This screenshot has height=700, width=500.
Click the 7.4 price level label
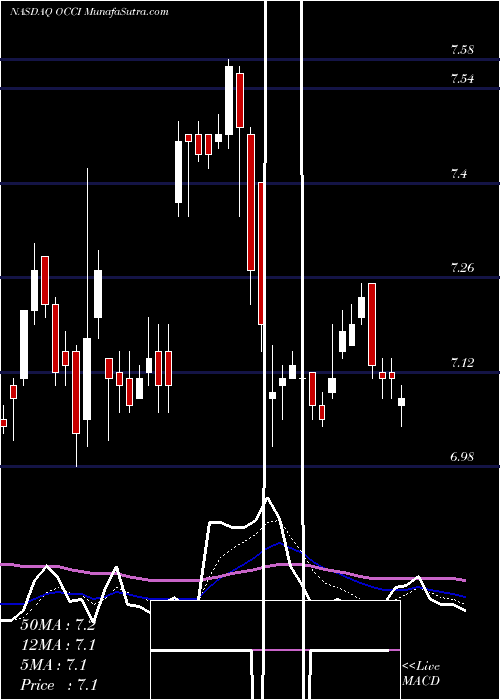(x=459, y=174)
